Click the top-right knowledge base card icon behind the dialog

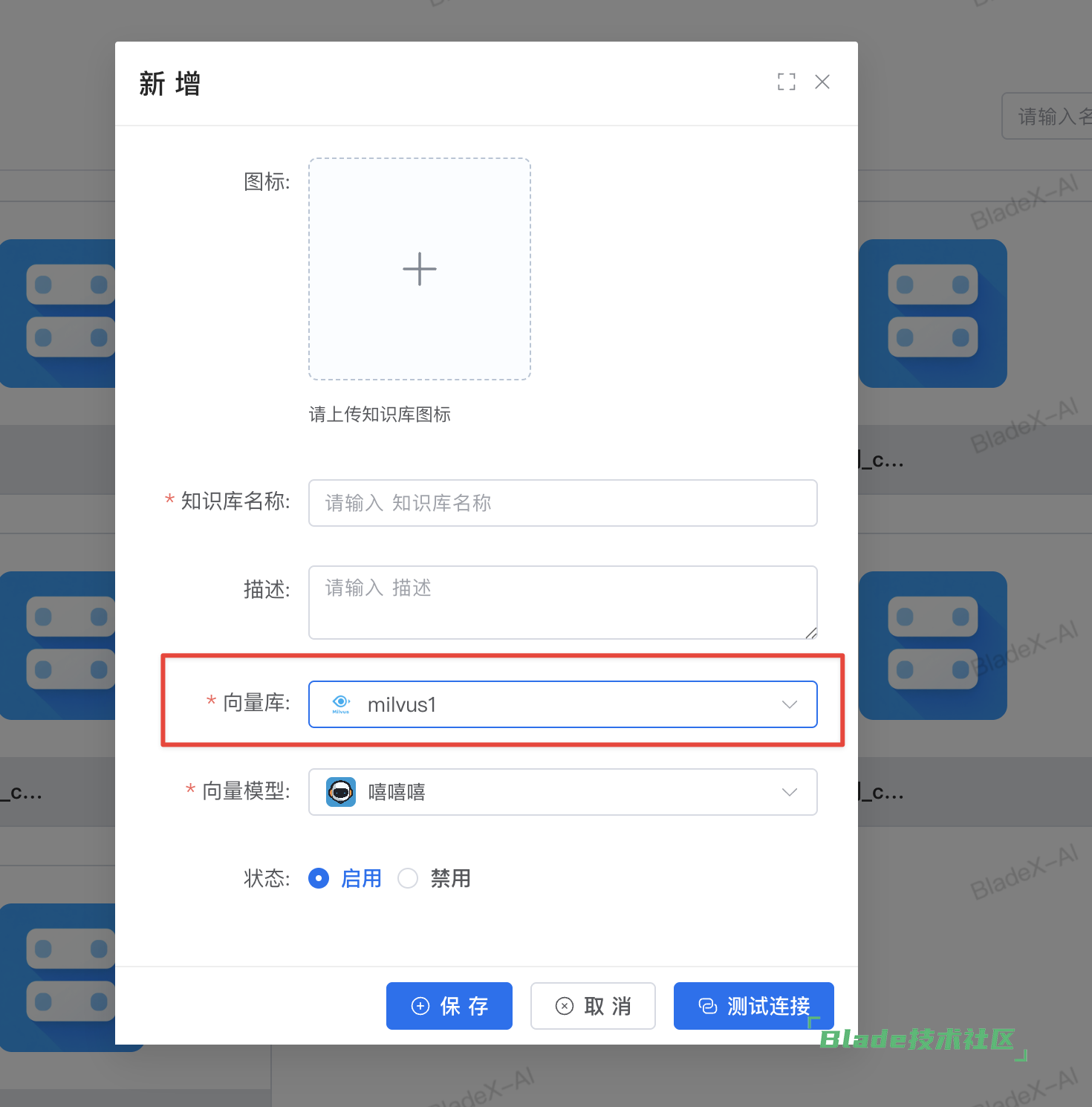933,314
